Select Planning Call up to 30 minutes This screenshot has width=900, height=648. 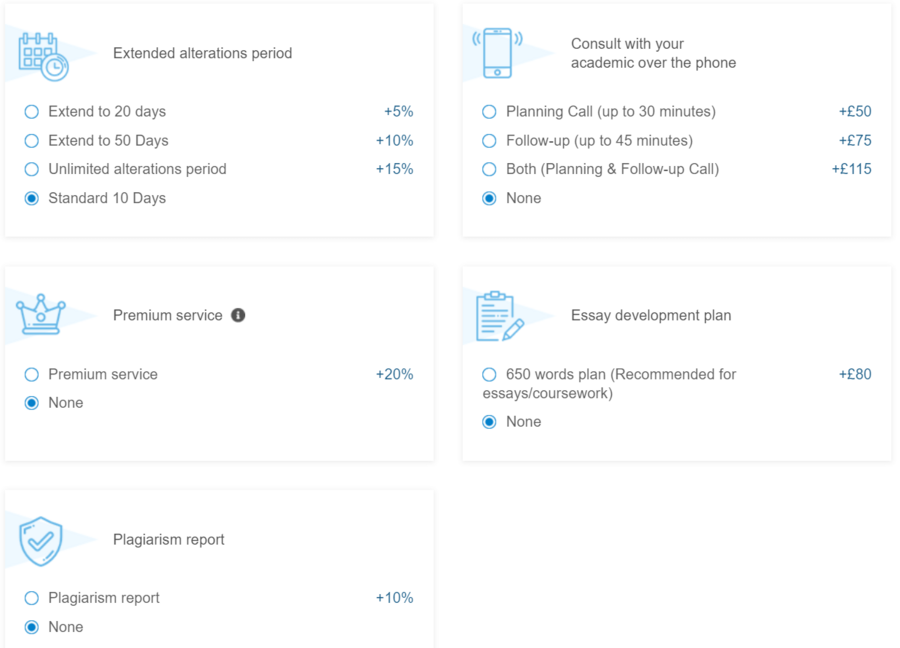click(x=489, y=112)
